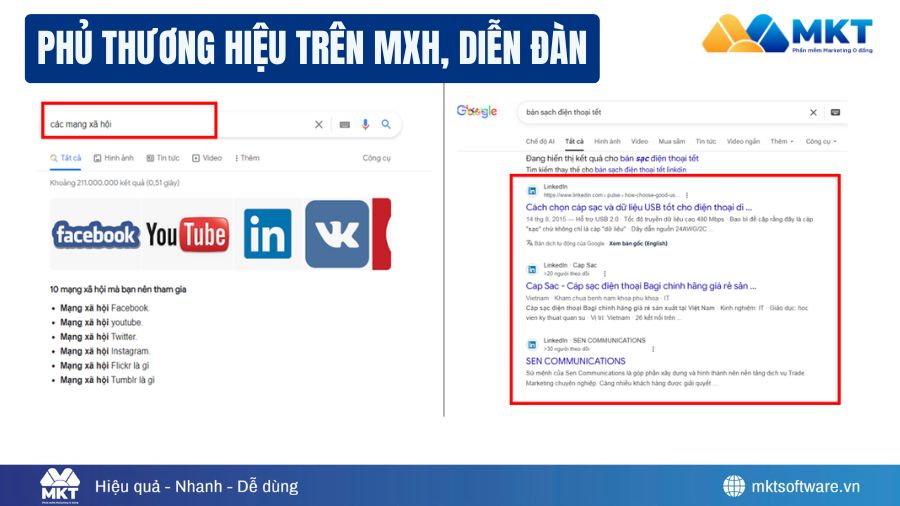This screenshot has width=900, height=506.
Task: Open 'Cách chọn cáp sạc và dữ liệu USB' result
Action: click(638, 207)
